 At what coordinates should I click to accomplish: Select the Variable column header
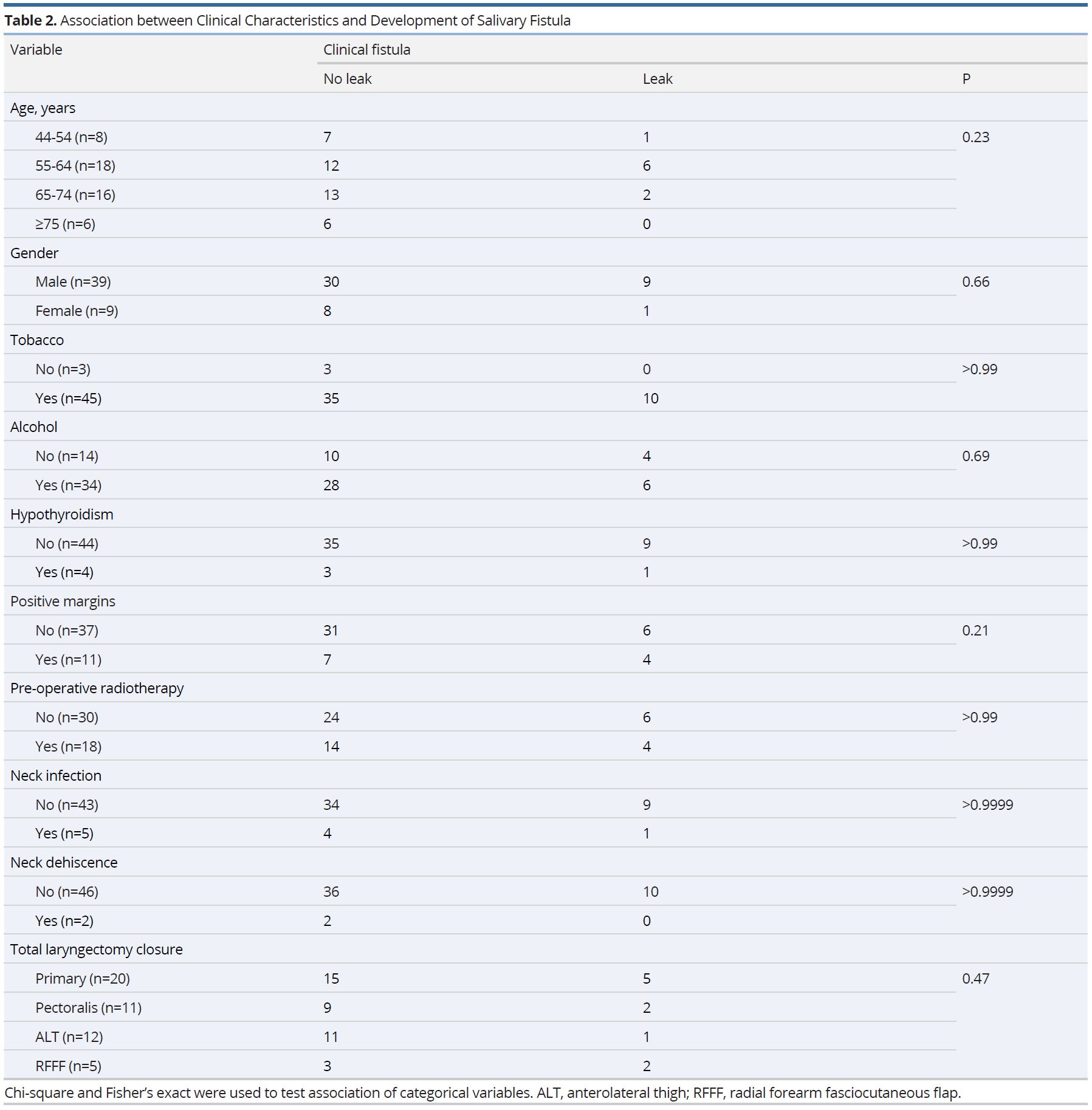(36, 49)
